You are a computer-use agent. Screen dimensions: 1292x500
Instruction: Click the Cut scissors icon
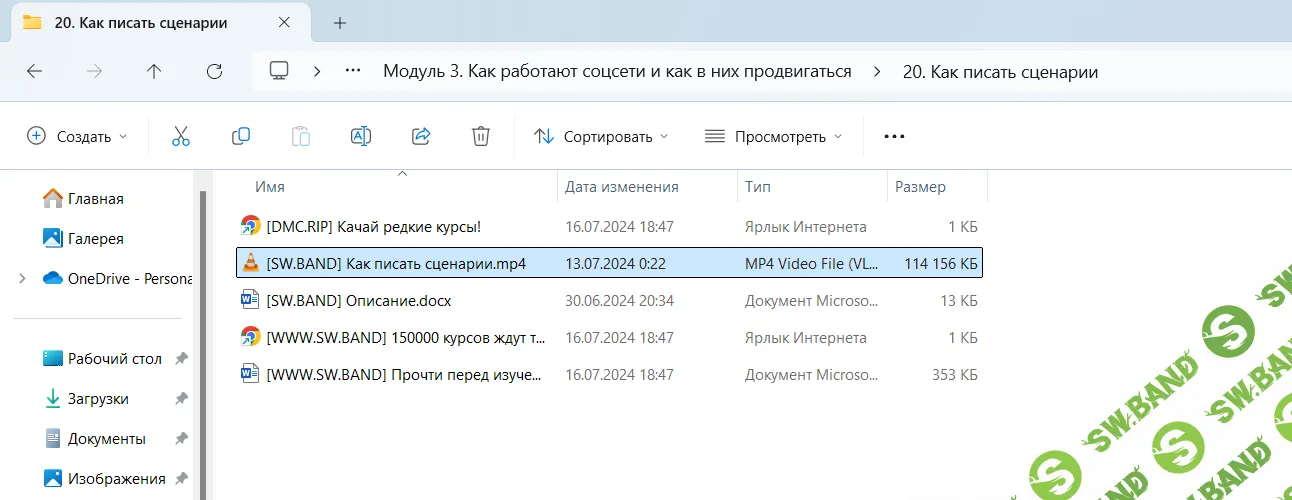(181, 136)
